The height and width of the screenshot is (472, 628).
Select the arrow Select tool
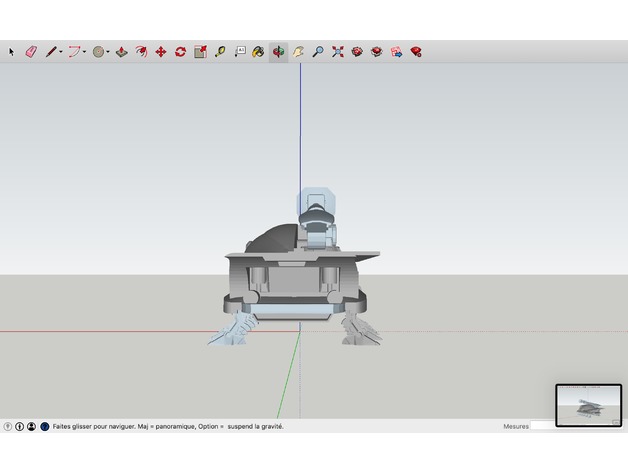[x=12, y=51]
